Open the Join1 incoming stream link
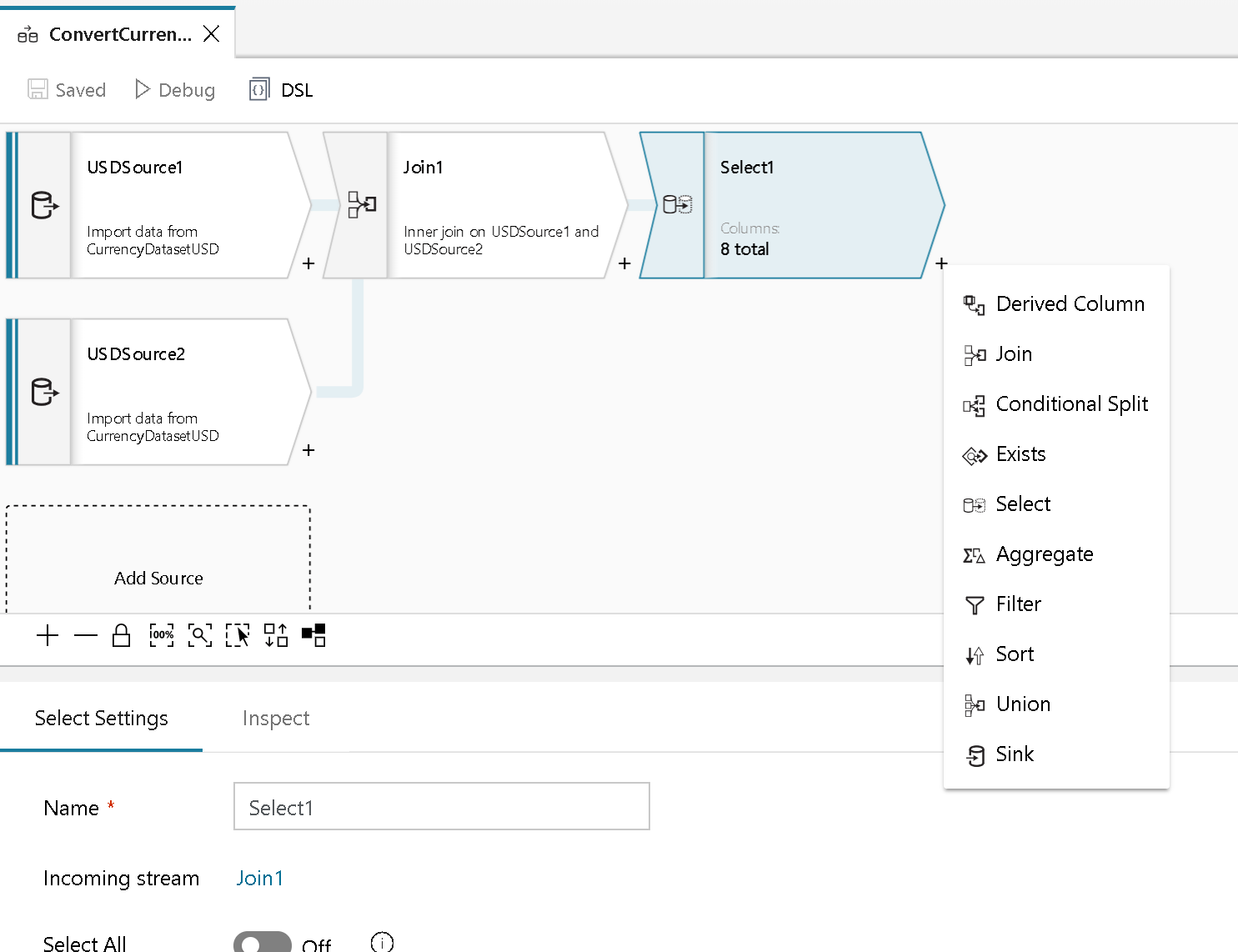Image resolution: width=1238 pixels, height=952 pixels. tap(259, 878)
